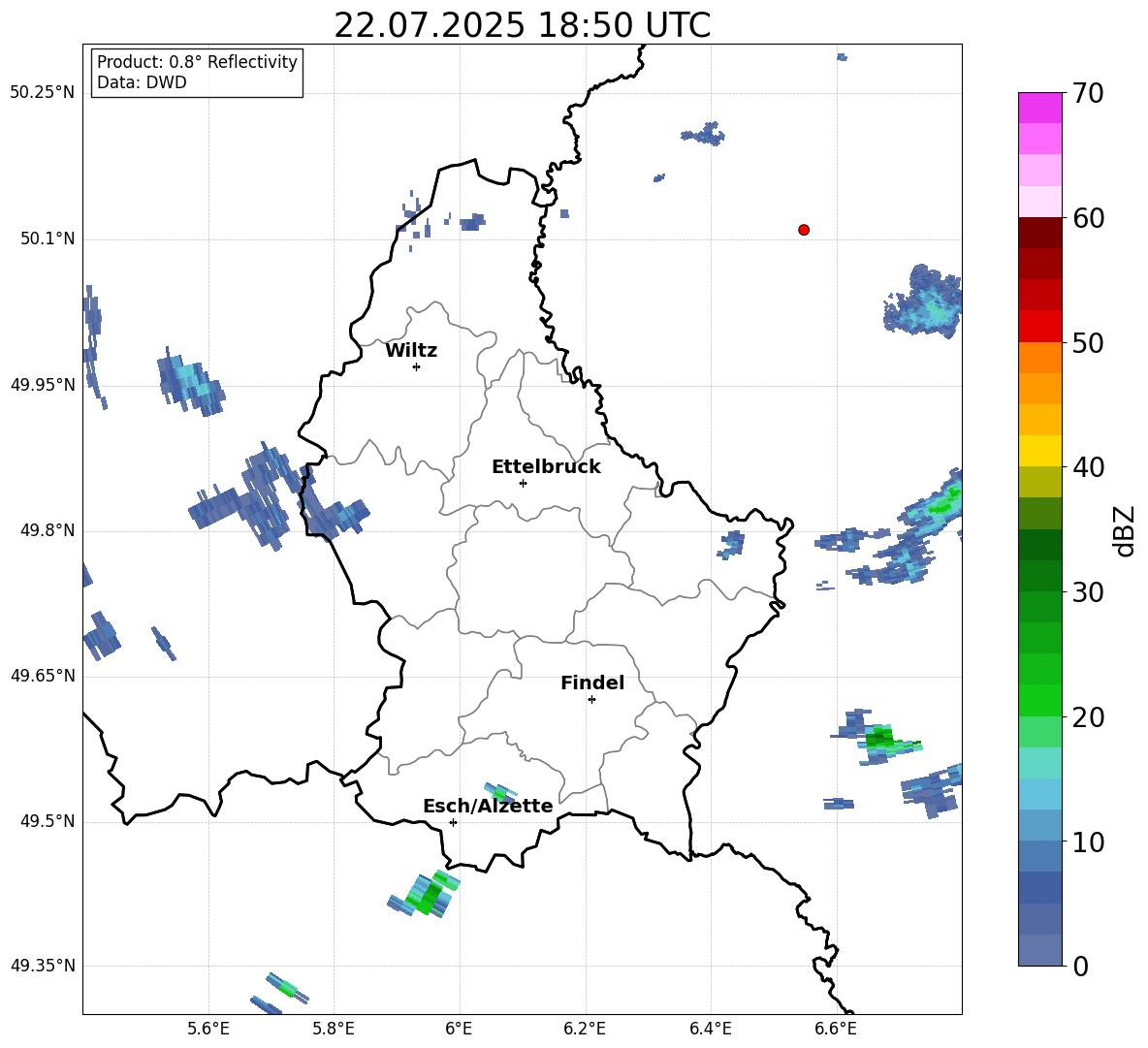Click the 6.4°E longitude label
This screenshot has width=1148, height=1048.
710,1029
